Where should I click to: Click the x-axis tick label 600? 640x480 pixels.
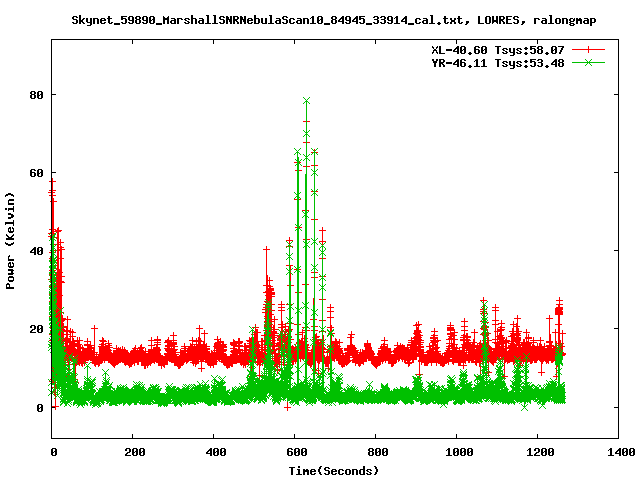click(x=297, y=452)
